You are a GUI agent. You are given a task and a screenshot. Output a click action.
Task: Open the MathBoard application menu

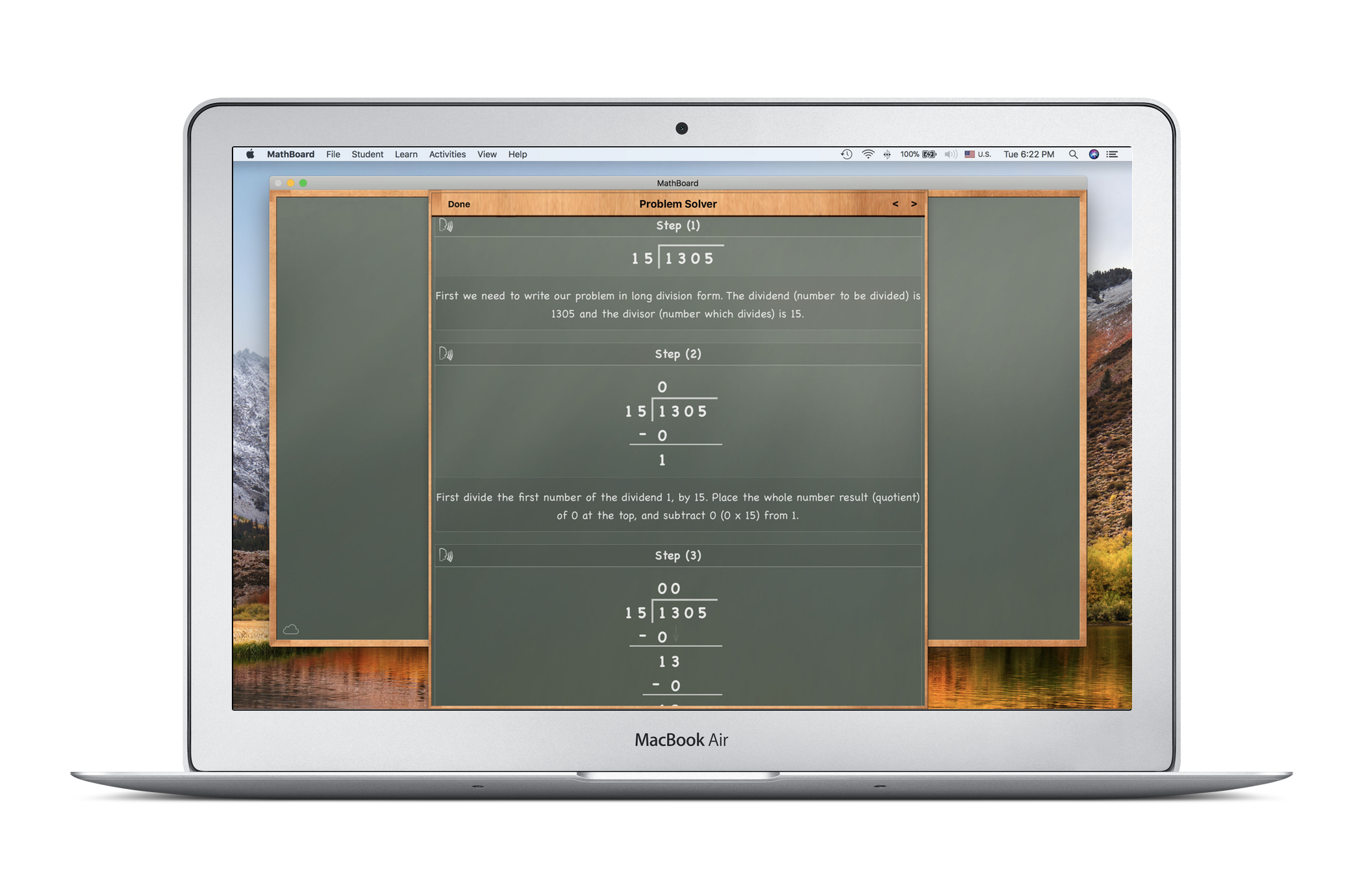click(290, 154)
